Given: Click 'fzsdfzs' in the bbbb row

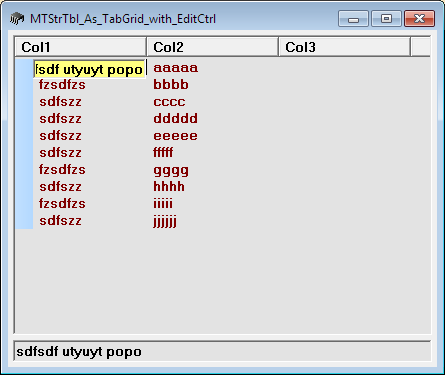Looking at the screenshot, I should click(x=62, y=85).
